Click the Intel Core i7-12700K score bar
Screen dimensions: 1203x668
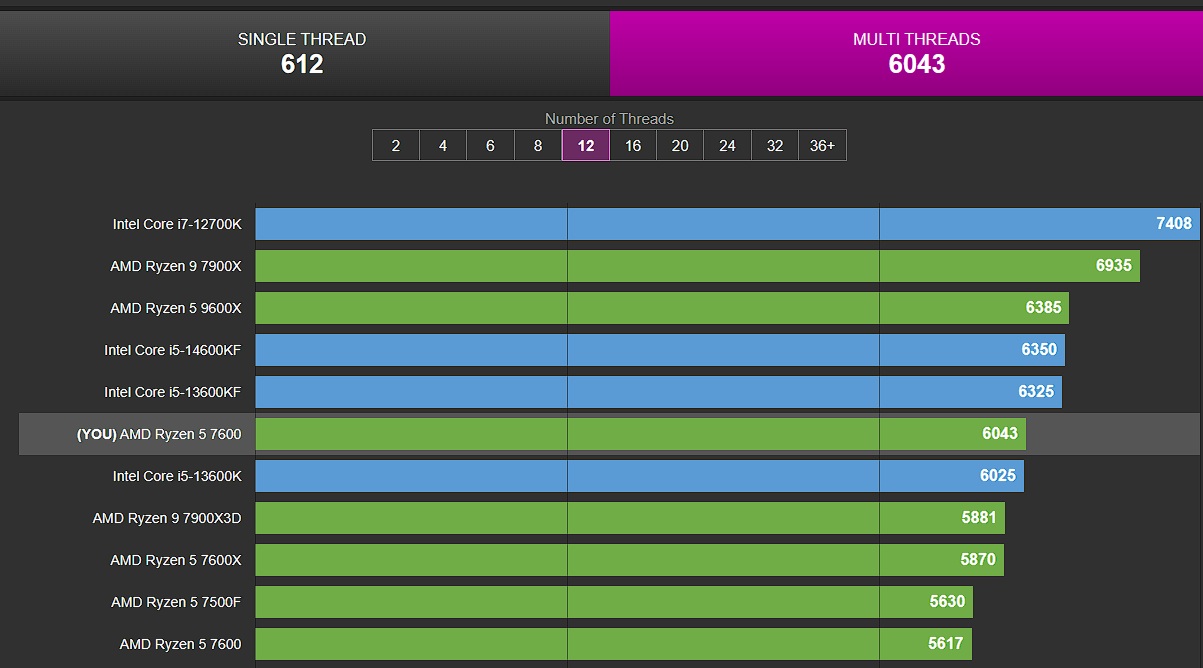(x=727, y=224)
